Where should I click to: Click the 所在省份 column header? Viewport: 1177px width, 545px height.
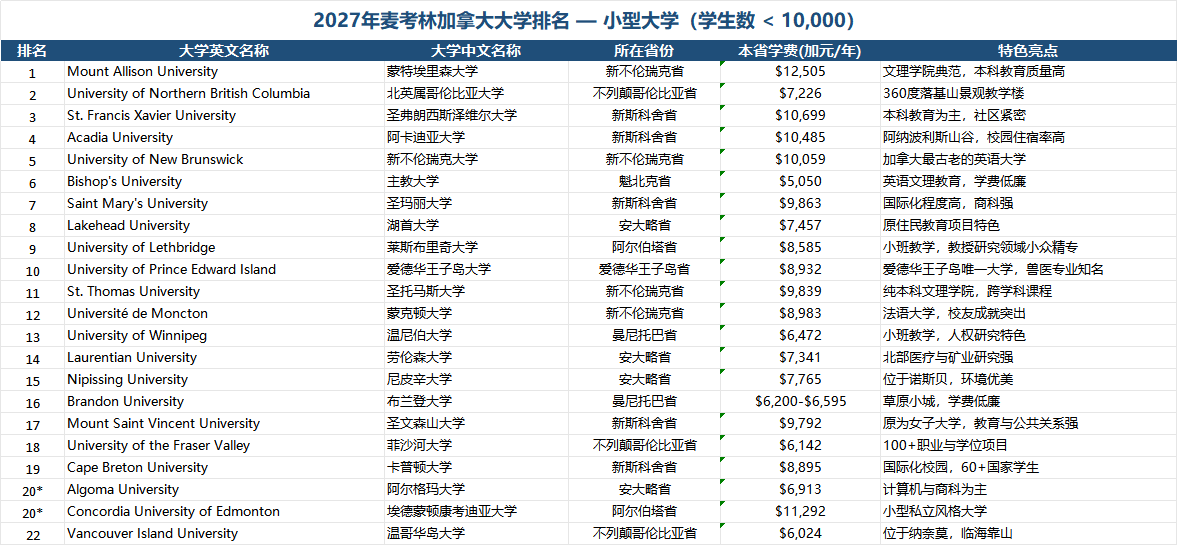pyautogui.click(x=643, y=51)
